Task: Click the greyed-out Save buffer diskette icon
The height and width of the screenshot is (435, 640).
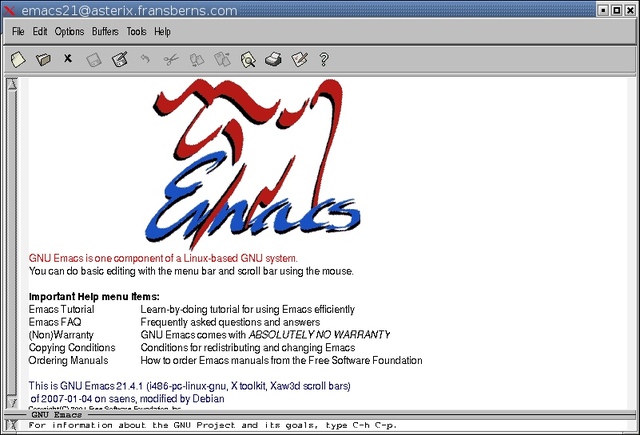Action: tap(94, 60)
